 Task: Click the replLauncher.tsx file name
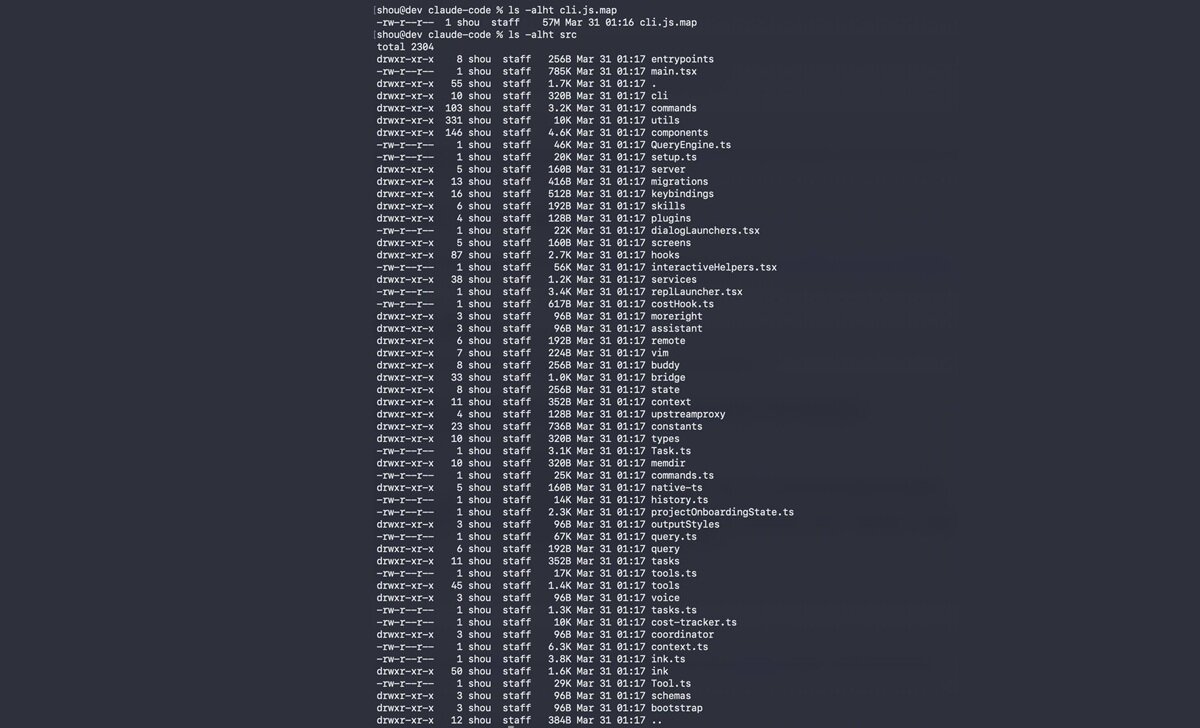tap(696, 292)
